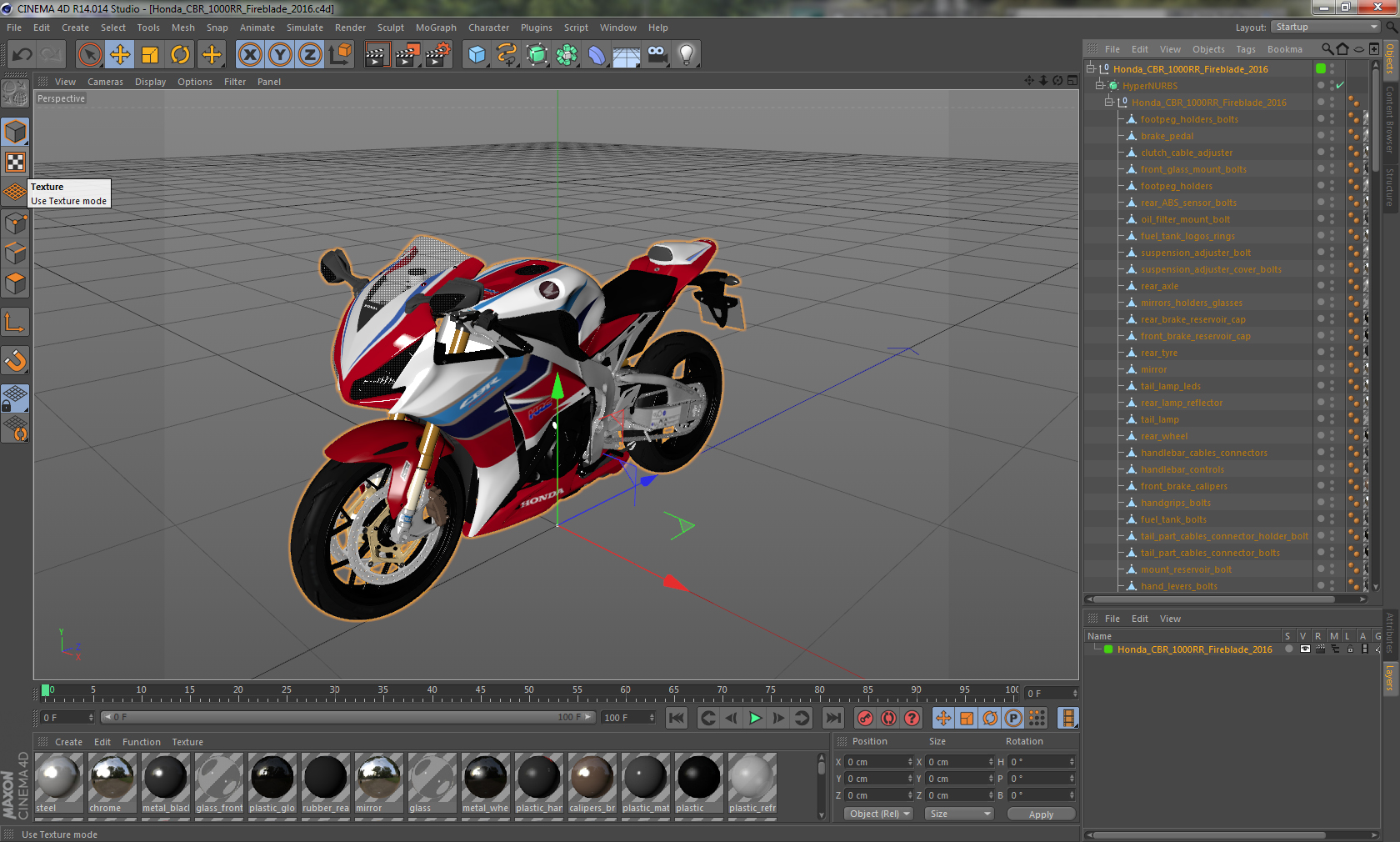
Task: Select the Live Selection tool
Action: (89, 55)
